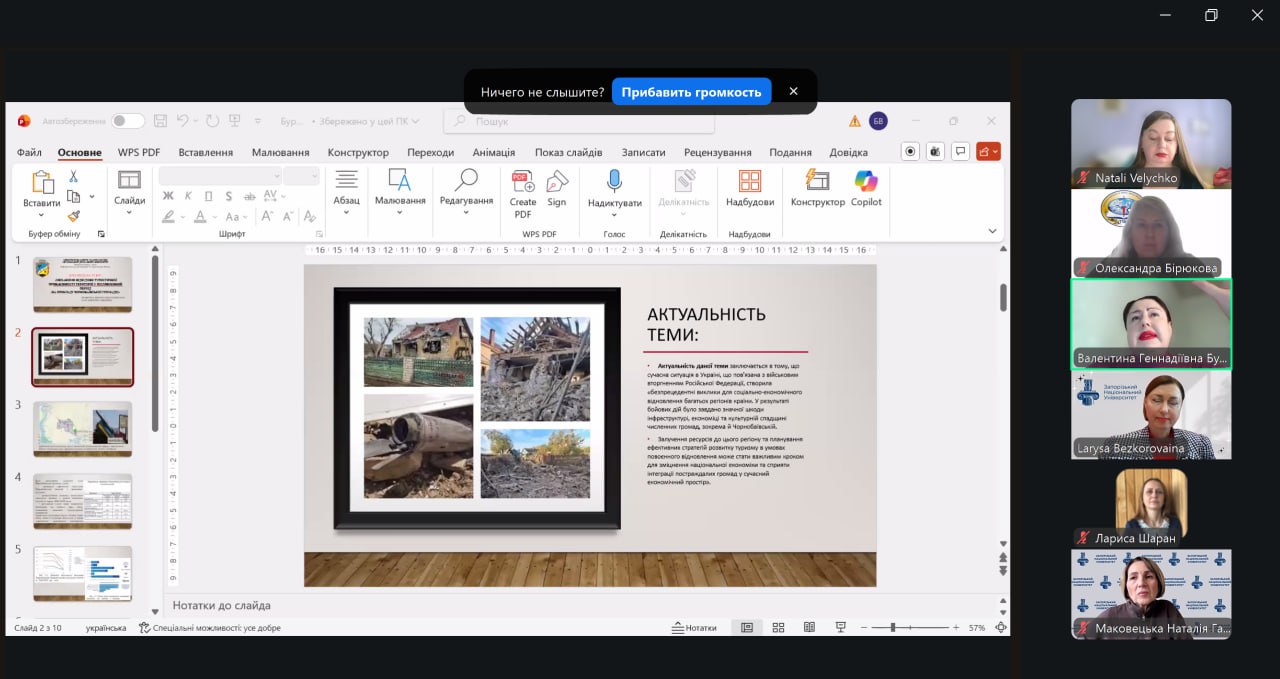Switch to slide sorter view icon
Viewport: 1280px width, 679px height.
pyautogui.click(x=778, y=628)
